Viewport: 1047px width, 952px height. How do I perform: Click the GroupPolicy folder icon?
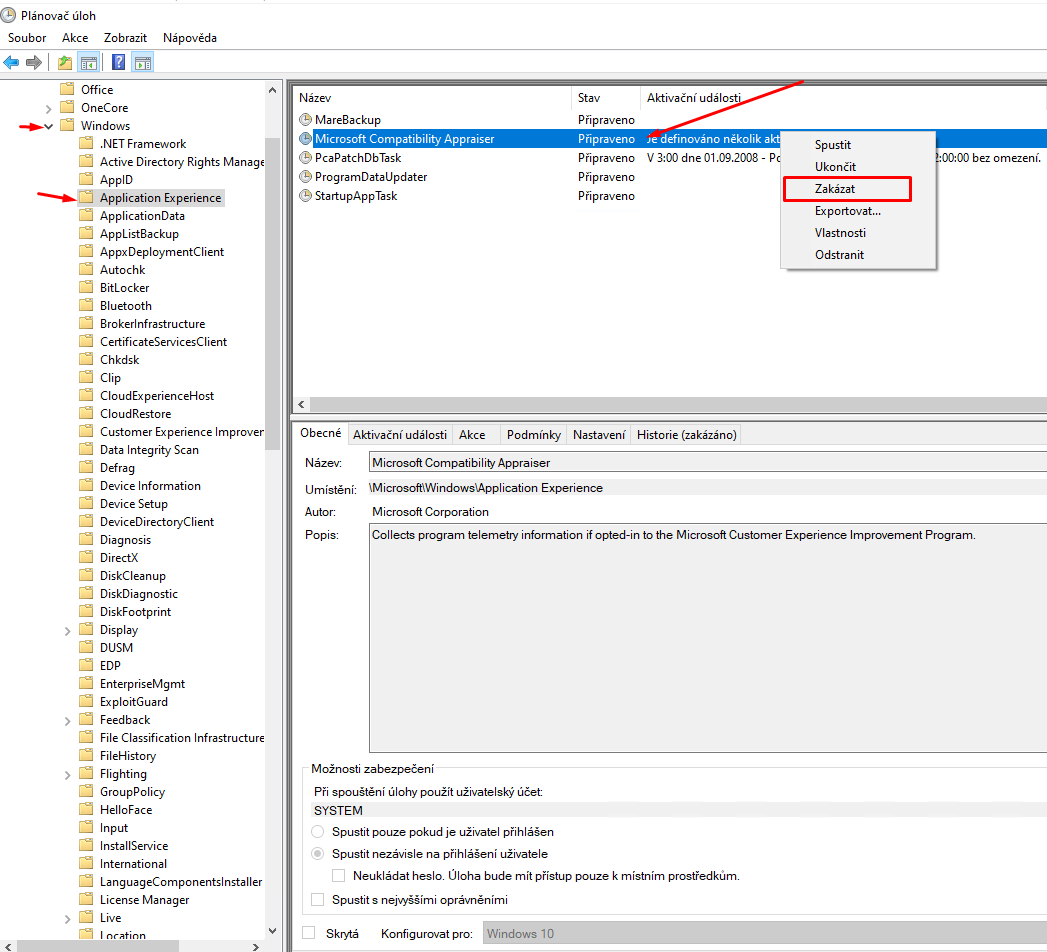pyautogui.click(x=85, y=791)
